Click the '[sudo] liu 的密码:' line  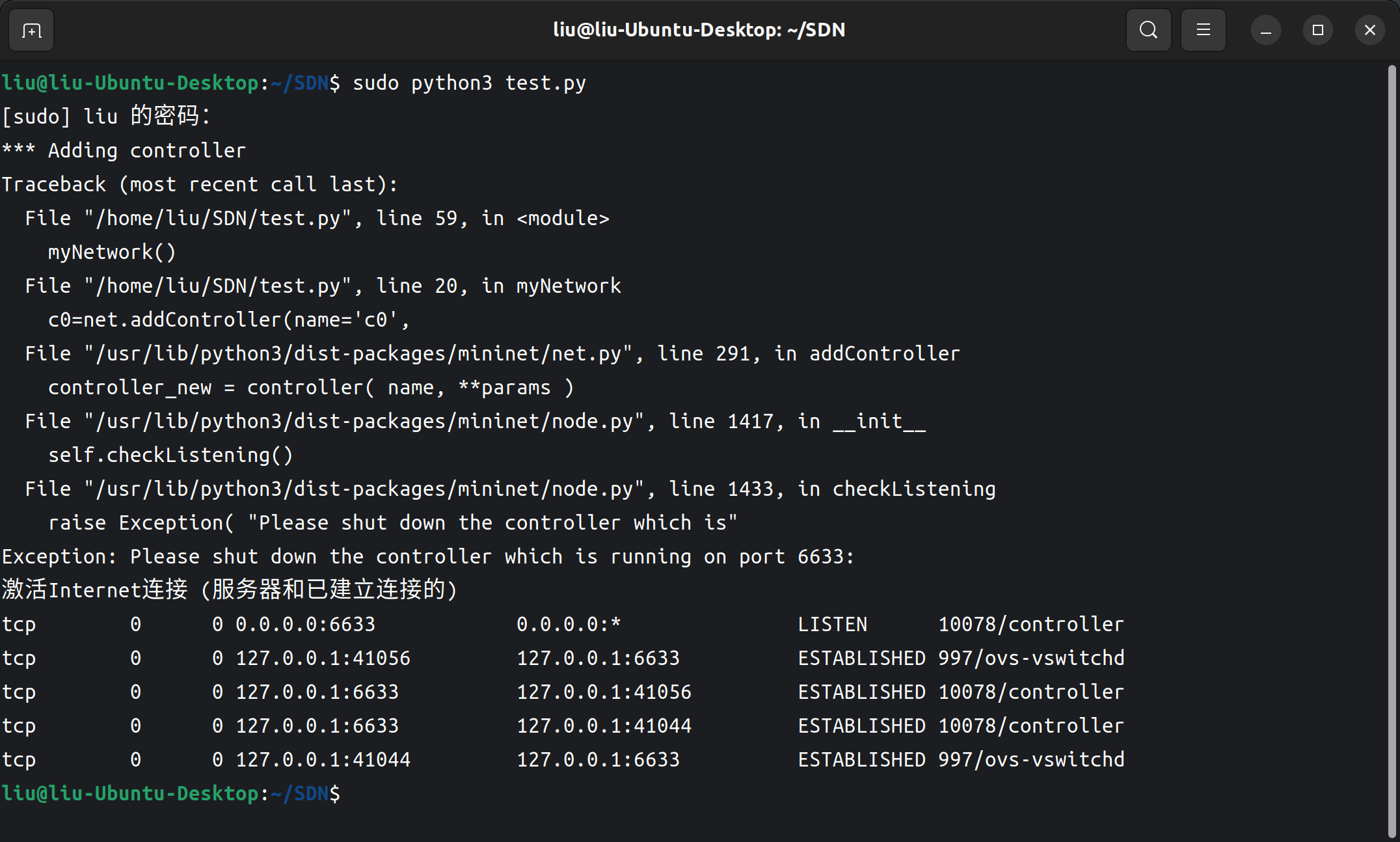[106, 116]
